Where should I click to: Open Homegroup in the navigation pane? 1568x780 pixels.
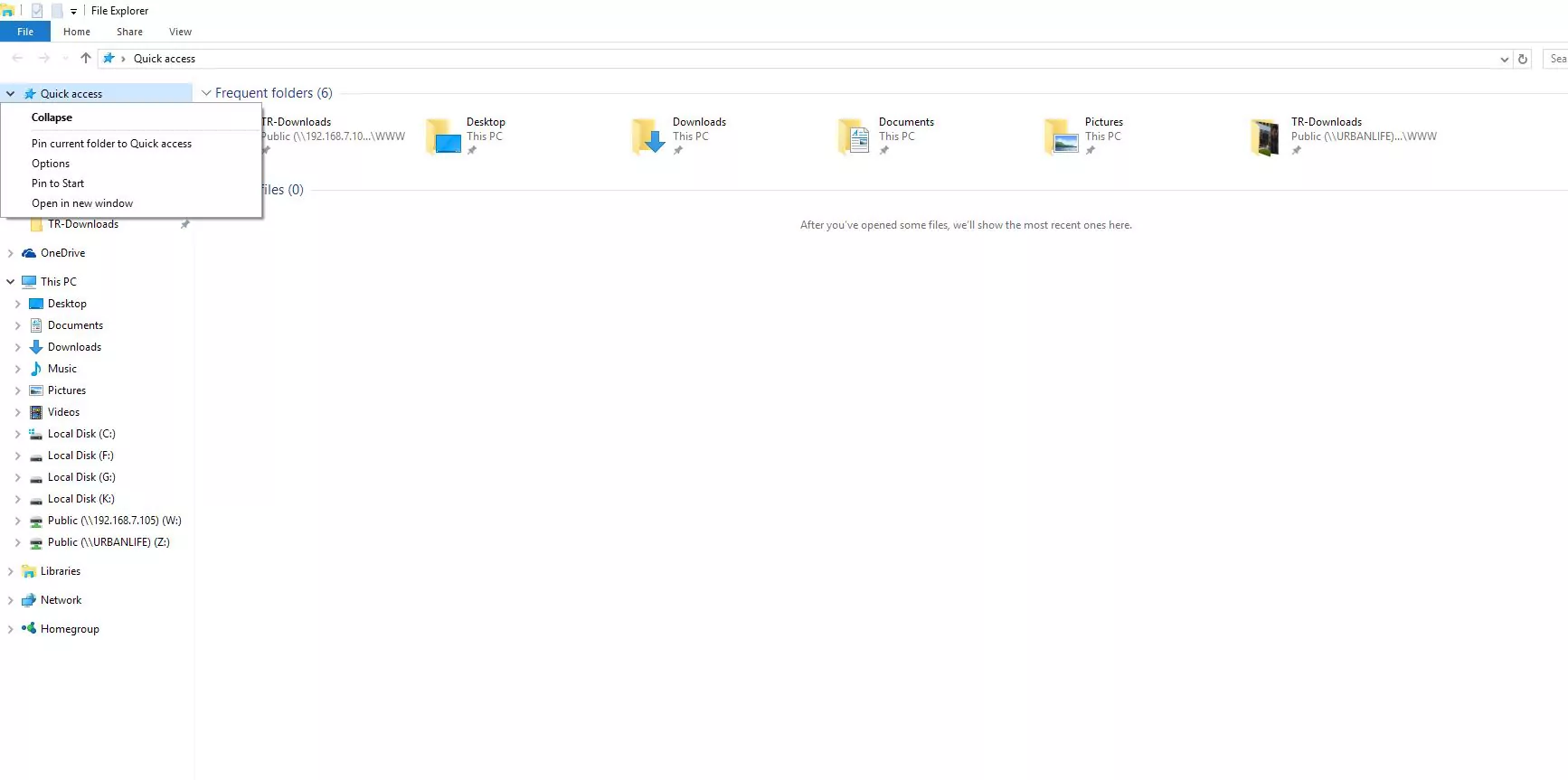tap(70, 629)
